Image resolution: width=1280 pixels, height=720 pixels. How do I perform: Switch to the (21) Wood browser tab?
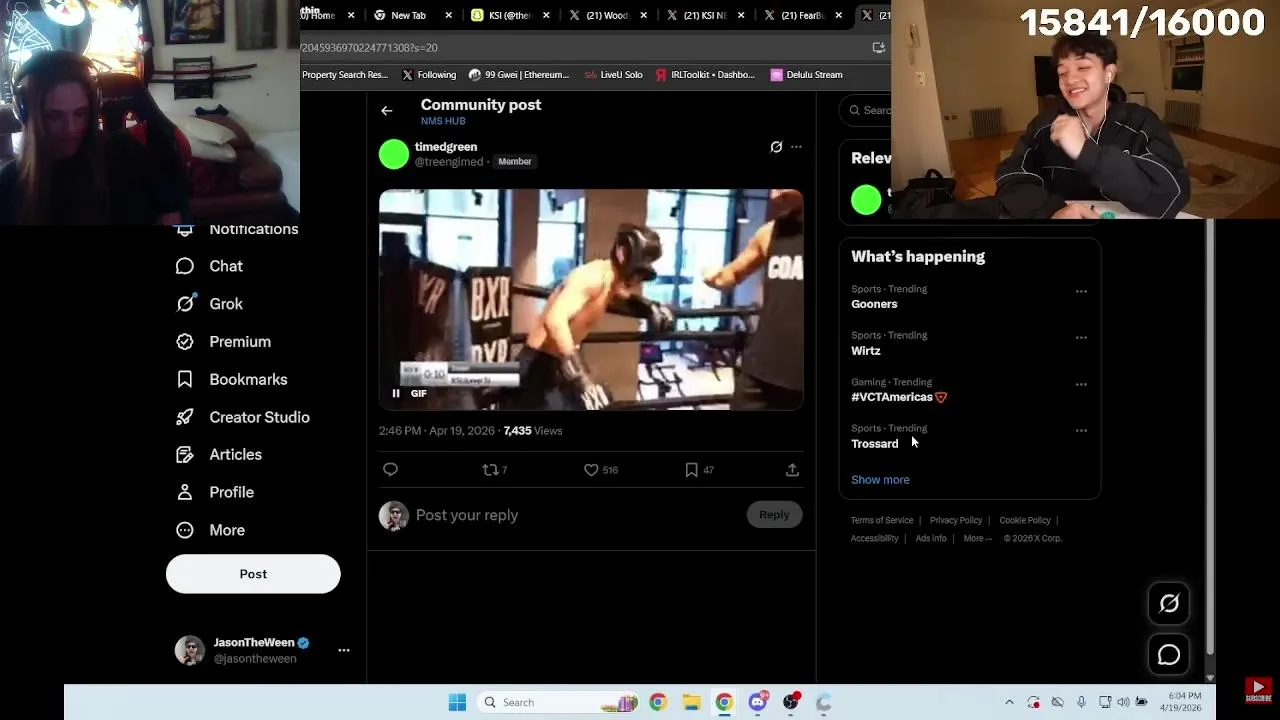pyautogui.click(x=608, y=15)
